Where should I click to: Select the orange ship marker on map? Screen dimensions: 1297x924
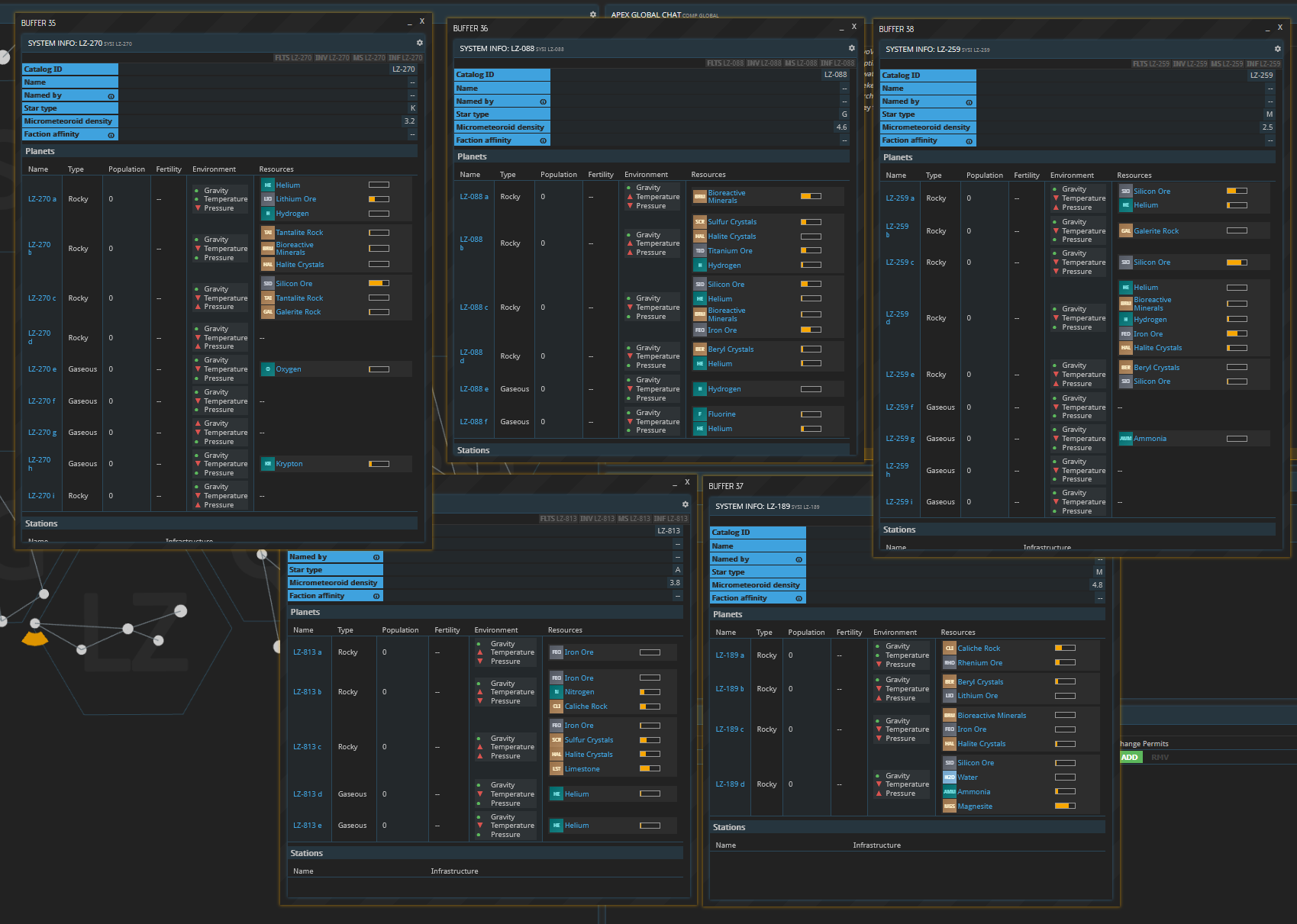35,638
